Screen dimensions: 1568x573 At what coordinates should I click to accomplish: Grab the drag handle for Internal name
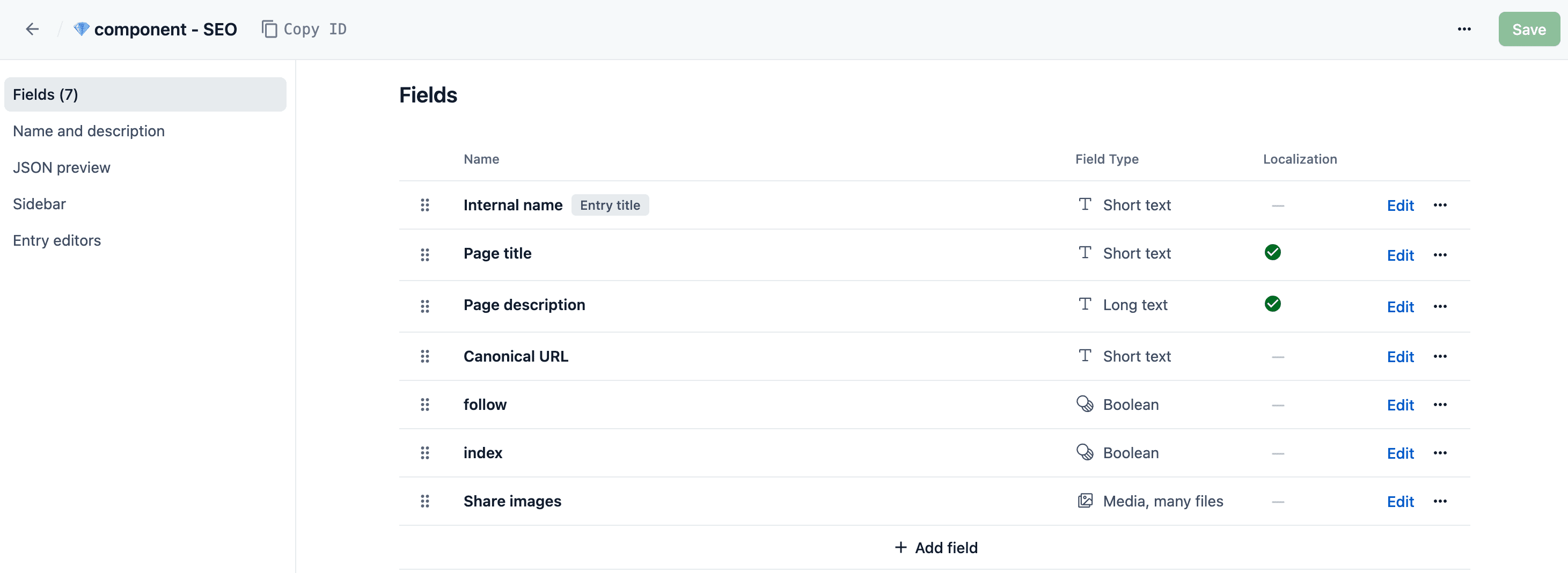tap(425, 205)
